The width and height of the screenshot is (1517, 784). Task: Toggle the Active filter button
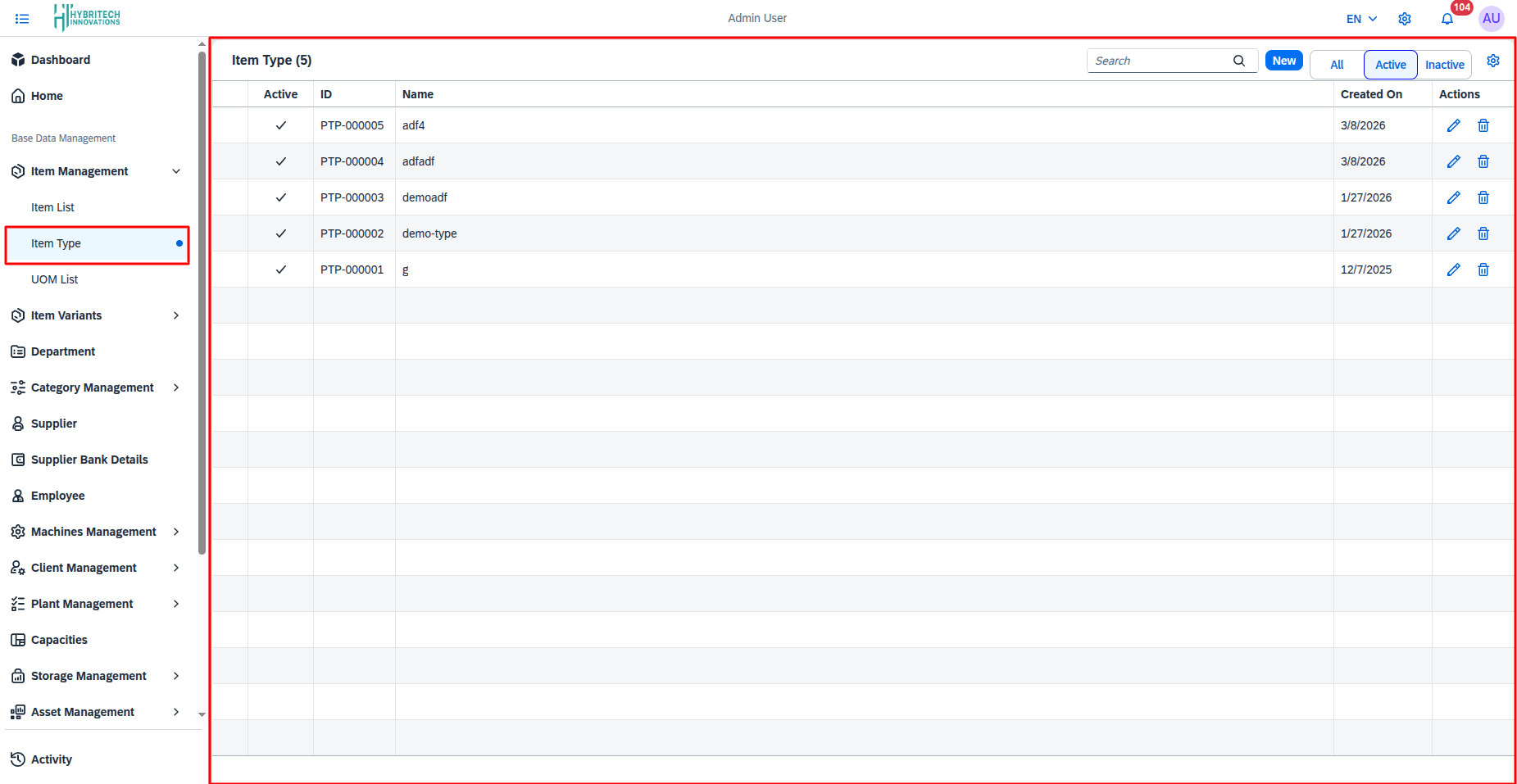tap(1390, 65)
